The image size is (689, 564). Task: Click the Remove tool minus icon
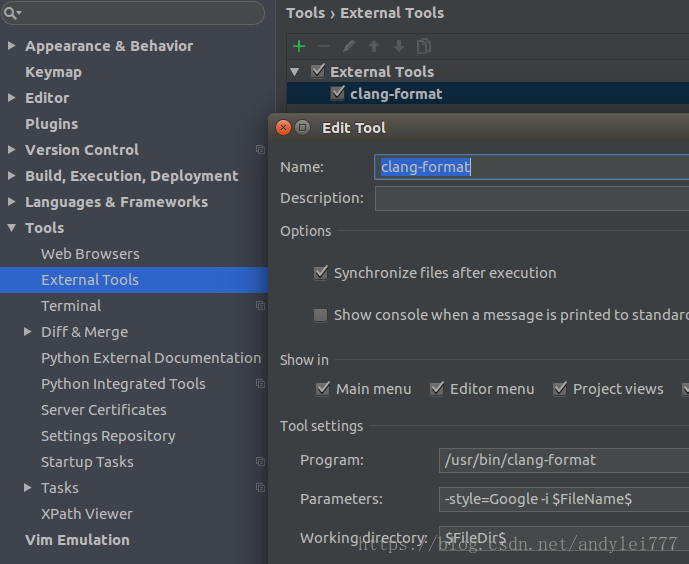[324, 46]
